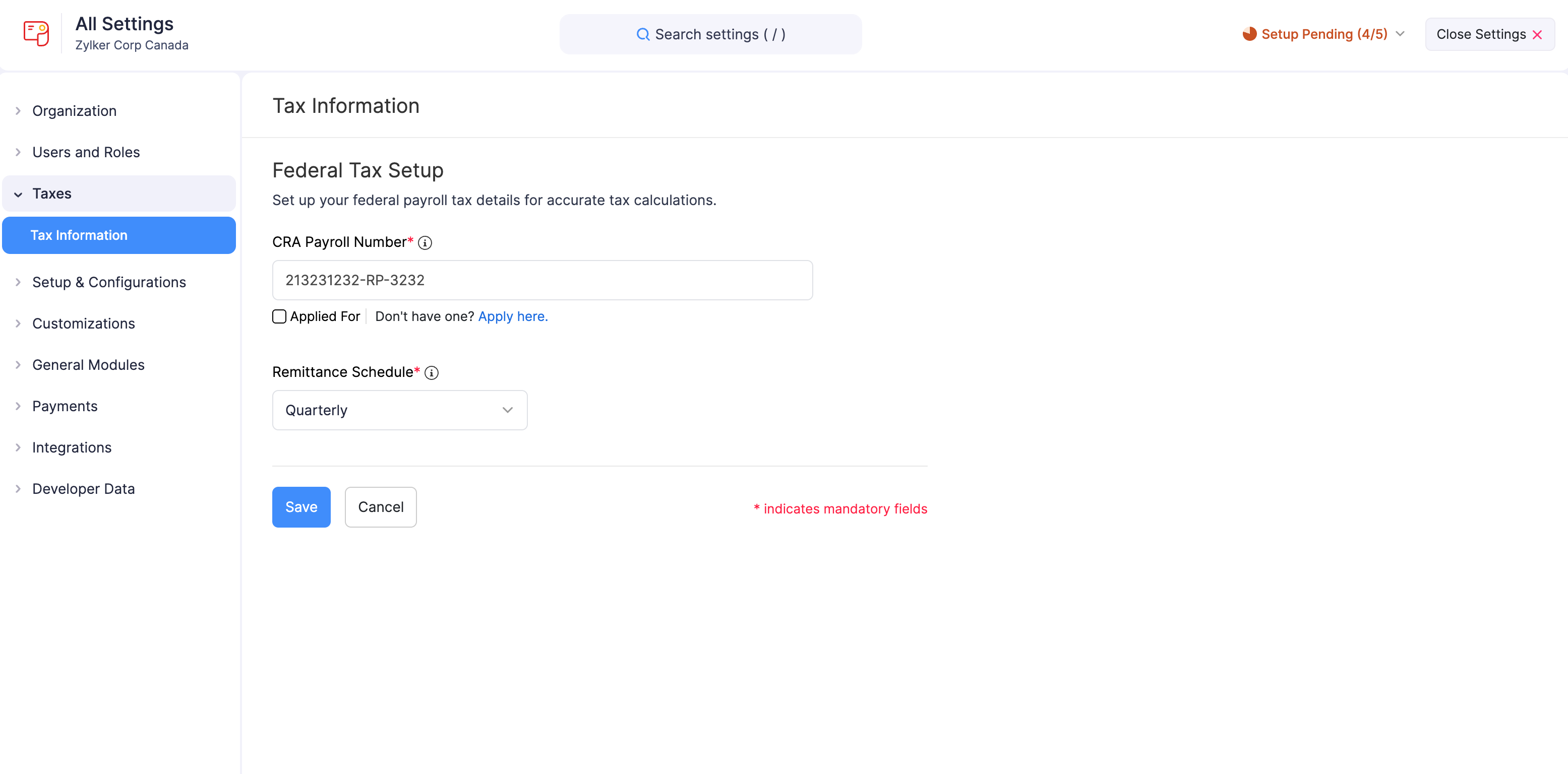
Task: Enable Applied For option for CRA number
Action: pyautogui.click(x=279, y=316)
